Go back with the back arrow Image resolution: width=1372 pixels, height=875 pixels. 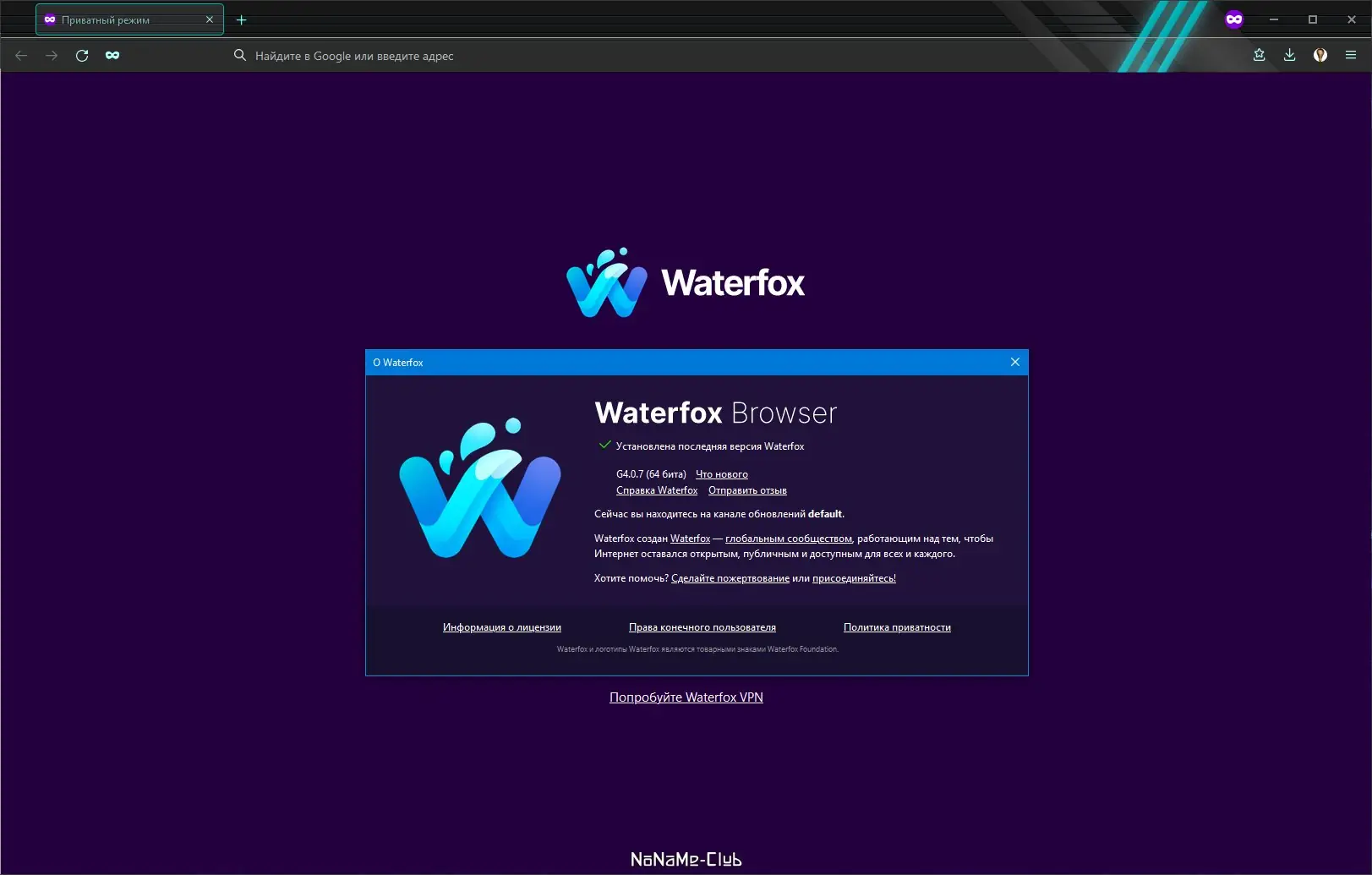point(21,56)
